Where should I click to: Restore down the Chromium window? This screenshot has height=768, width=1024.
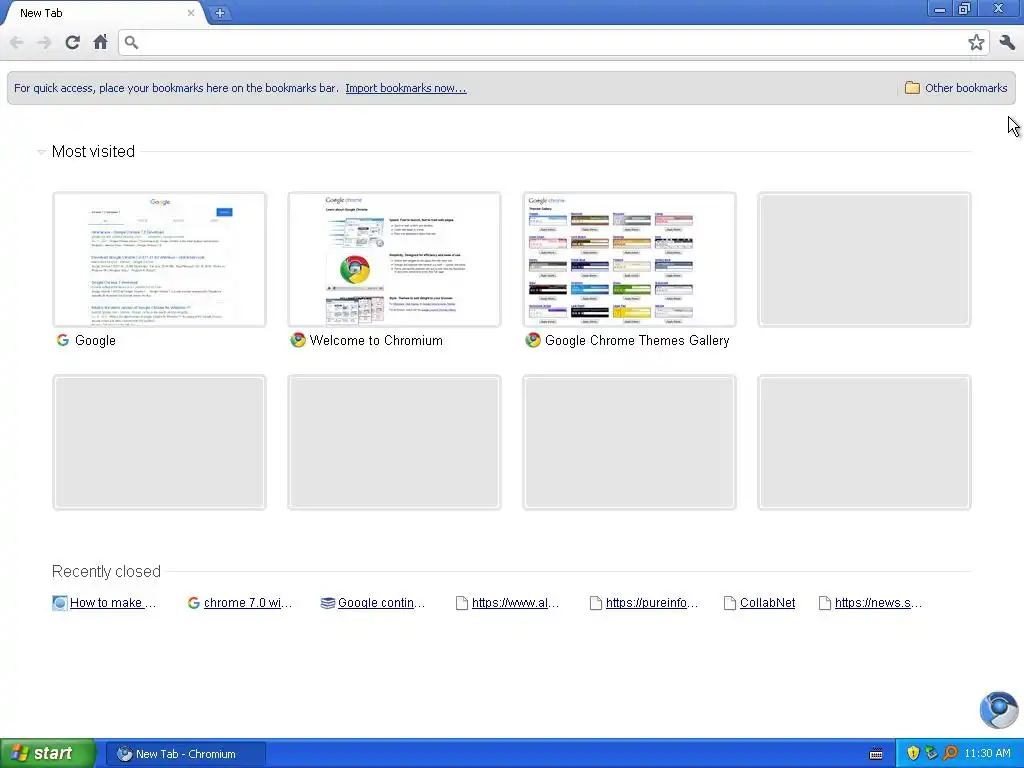coord(965,9)
